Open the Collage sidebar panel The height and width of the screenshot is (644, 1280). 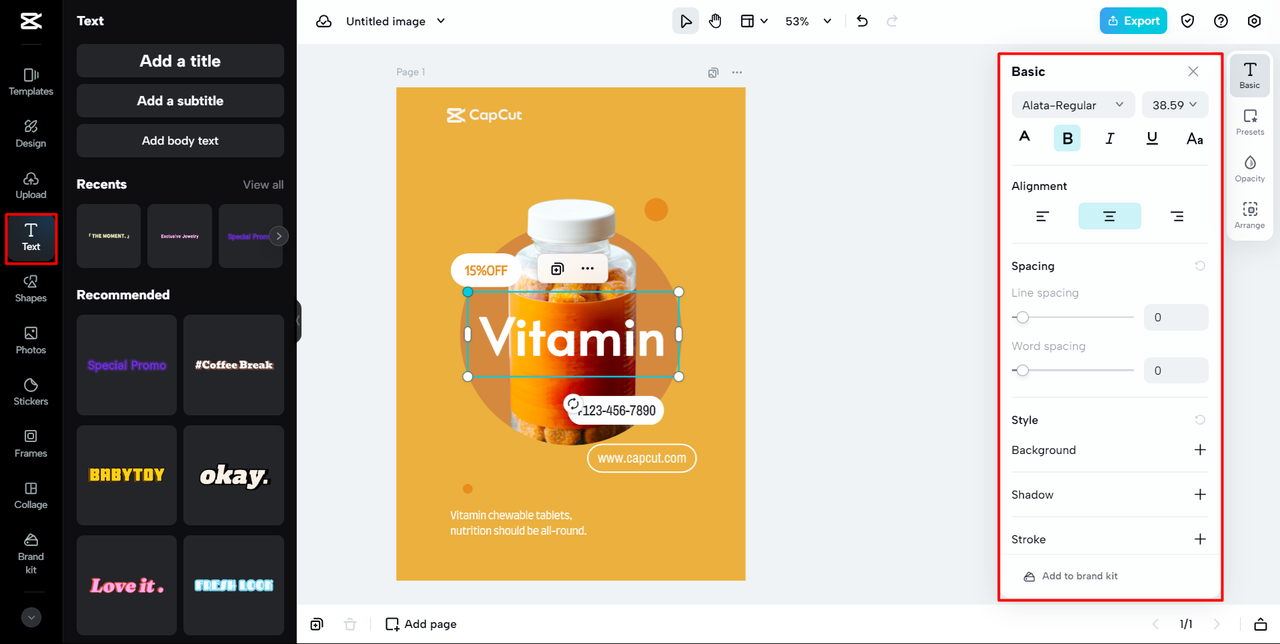click(x=31, y=496)
